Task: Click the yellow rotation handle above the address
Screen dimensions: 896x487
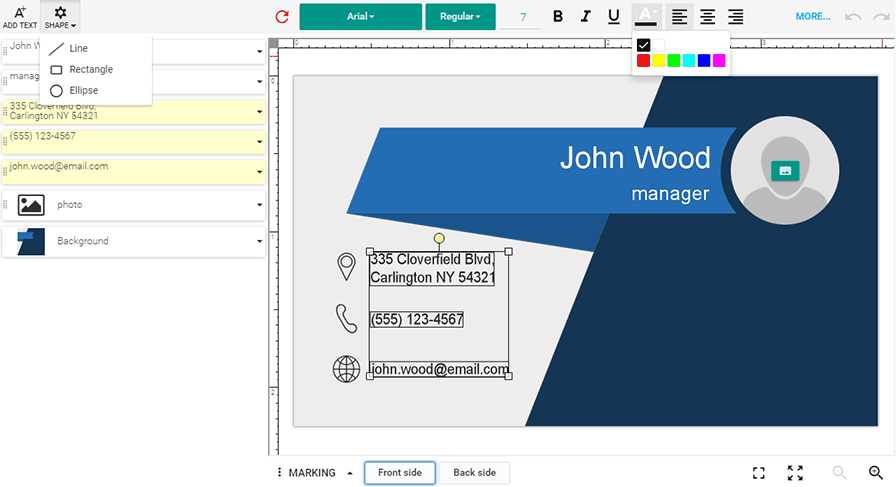Action: pos(439,238)
